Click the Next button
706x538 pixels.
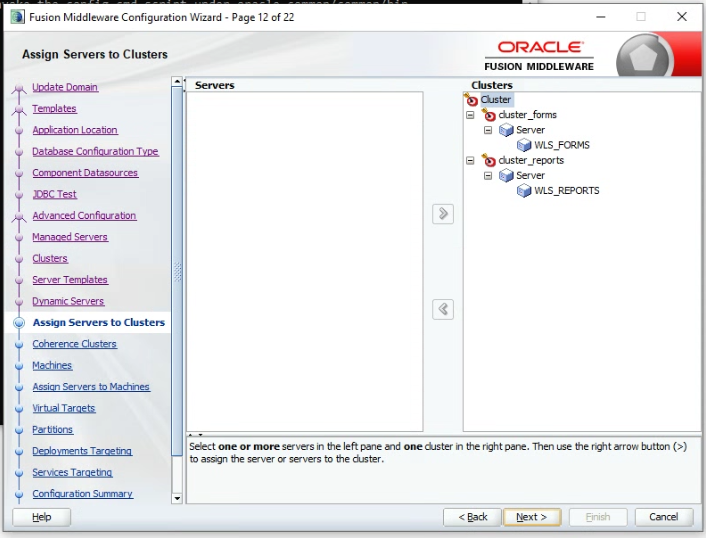(x=532, y=517)
